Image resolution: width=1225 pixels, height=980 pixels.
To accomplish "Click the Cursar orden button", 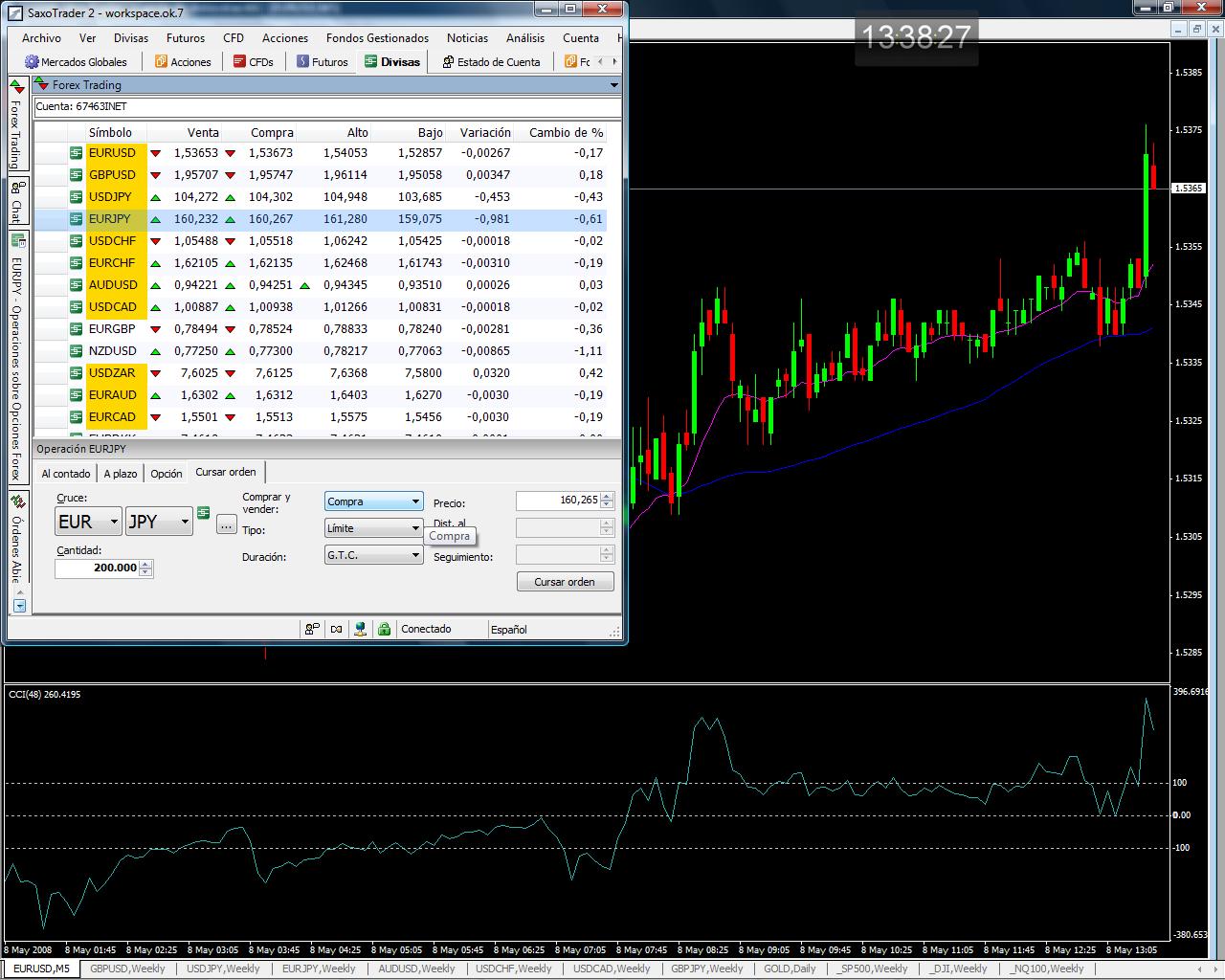I will 565,582.
